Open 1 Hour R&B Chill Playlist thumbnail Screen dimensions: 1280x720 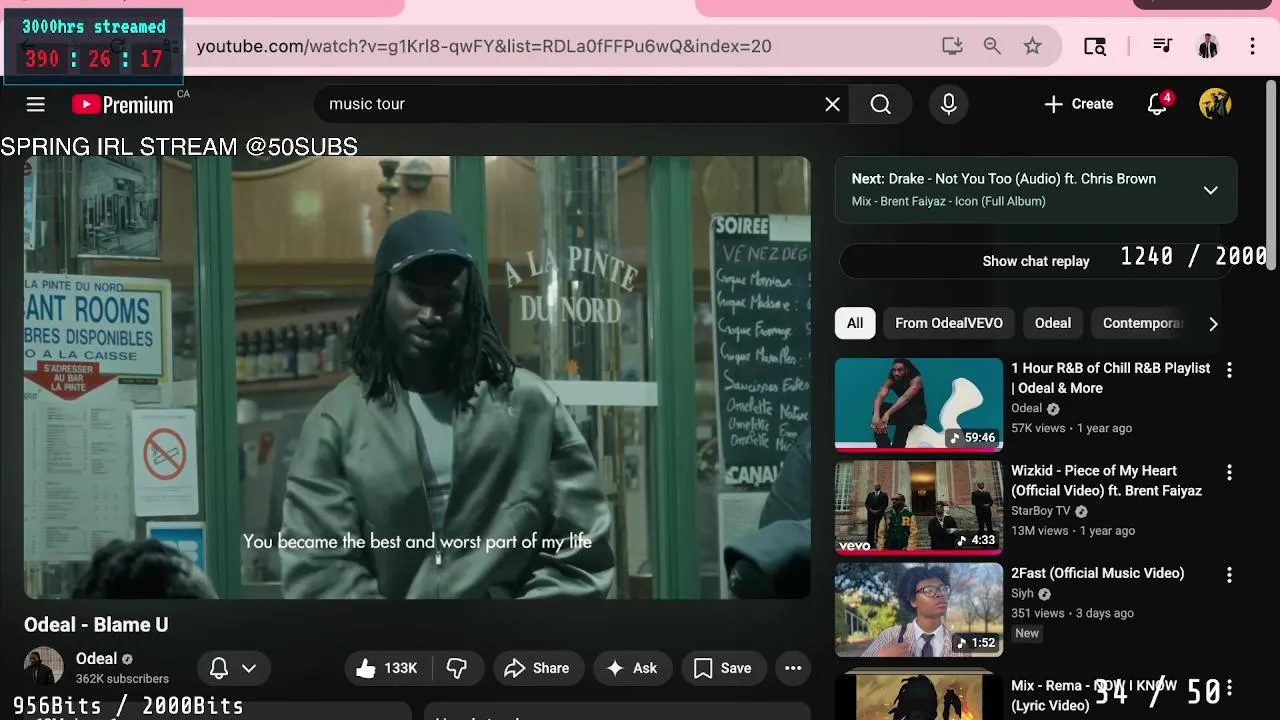click(x=919, y=405)
